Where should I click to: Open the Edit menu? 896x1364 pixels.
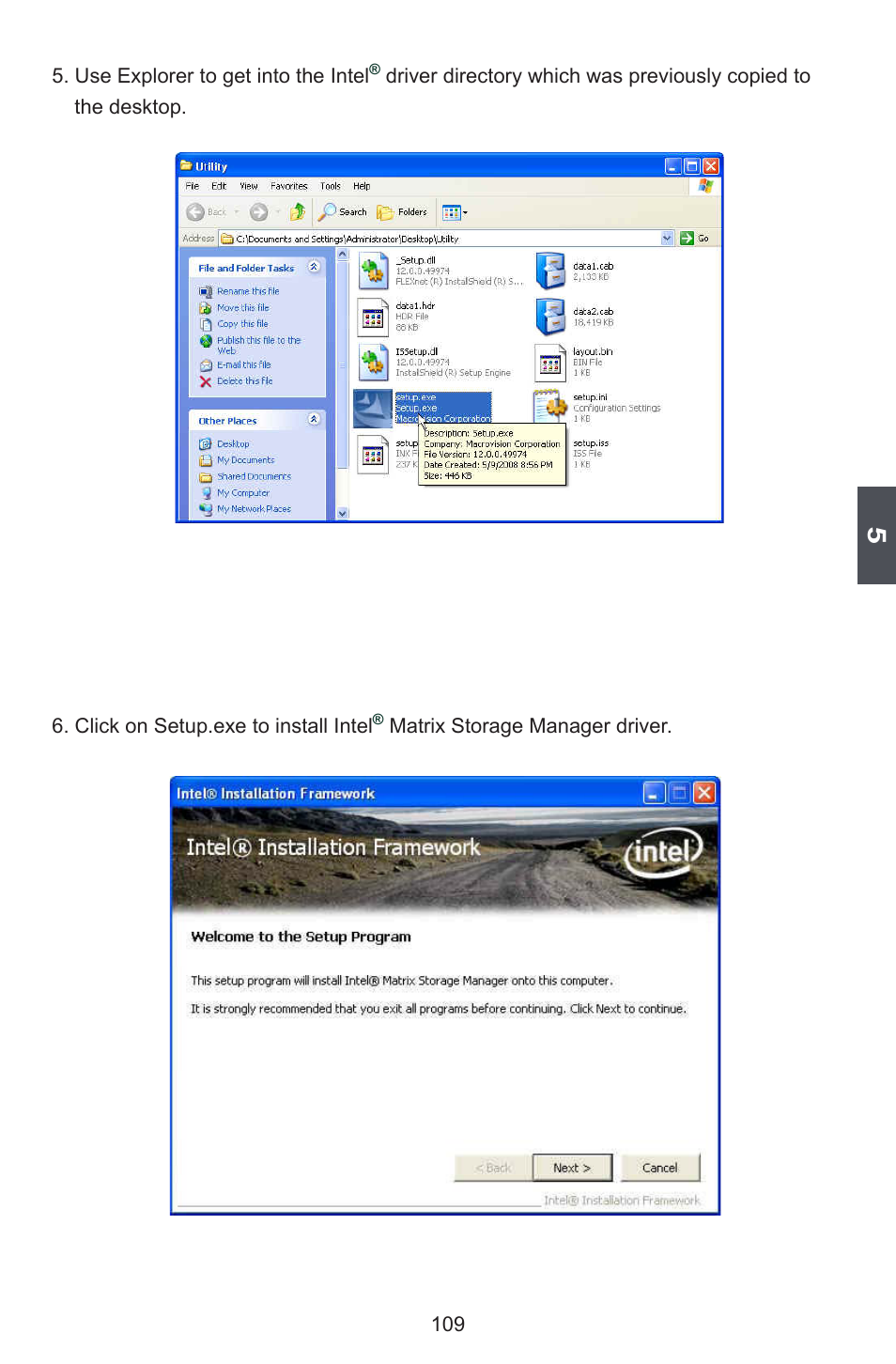tap(219, 186)
